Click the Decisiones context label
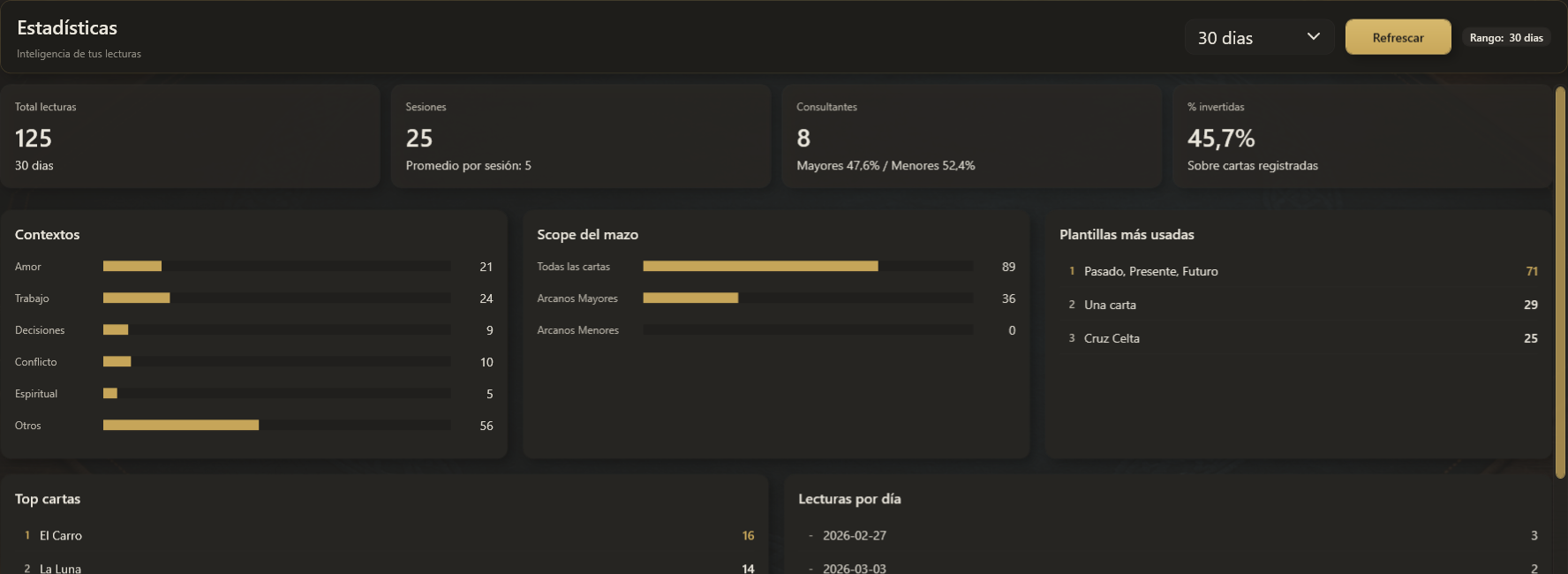 click(40, 330)
